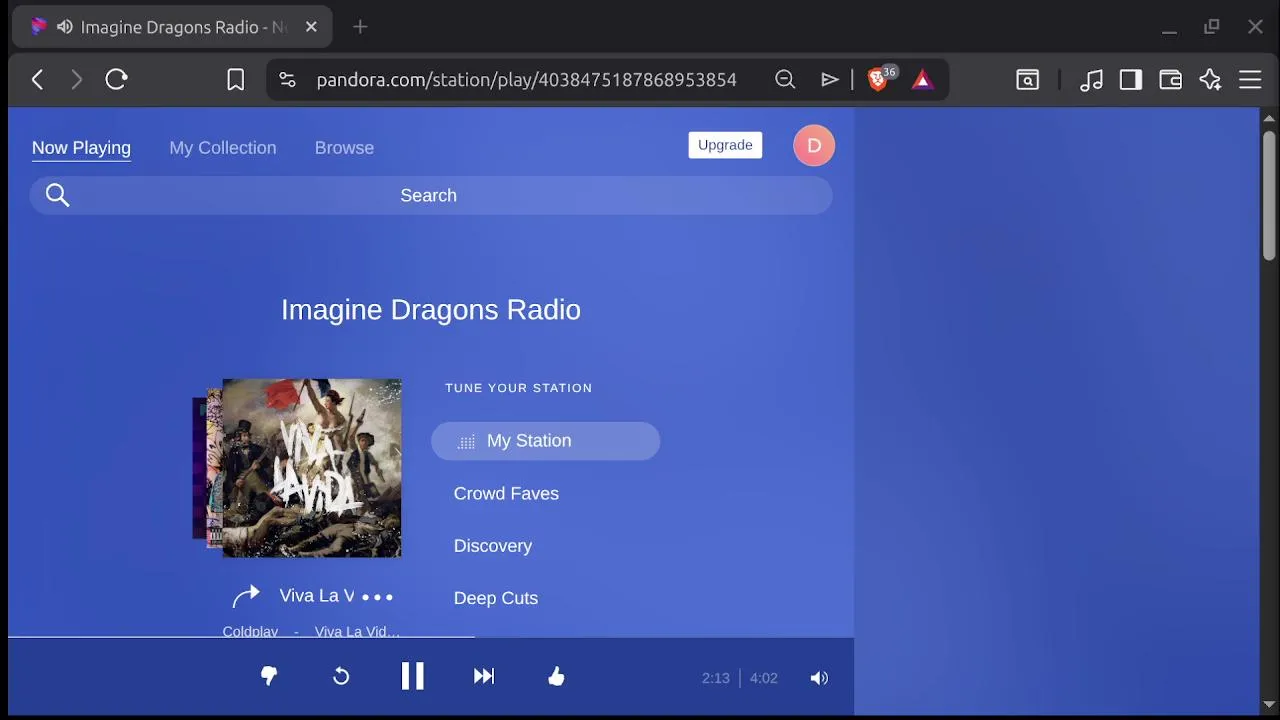
Task: Zoom out with the magnifier icon
Action: (785, 80)
